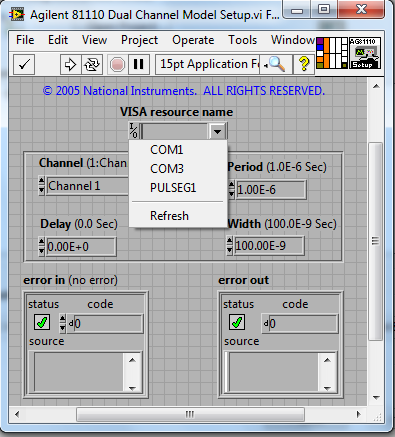The image size is (395, 437).
Task: Click the Period stepper arrows
Action: (231, 190)
